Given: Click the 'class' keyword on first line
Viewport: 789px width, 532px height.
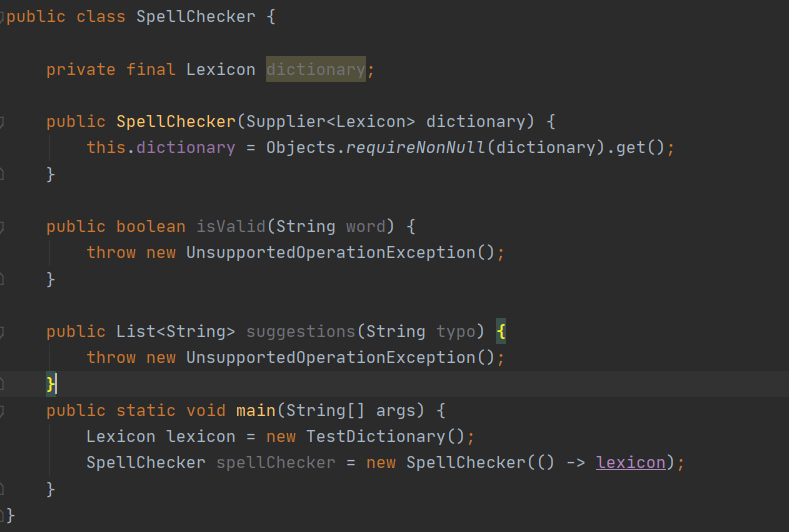Looking at the screenshot, I should coord(101,17).
